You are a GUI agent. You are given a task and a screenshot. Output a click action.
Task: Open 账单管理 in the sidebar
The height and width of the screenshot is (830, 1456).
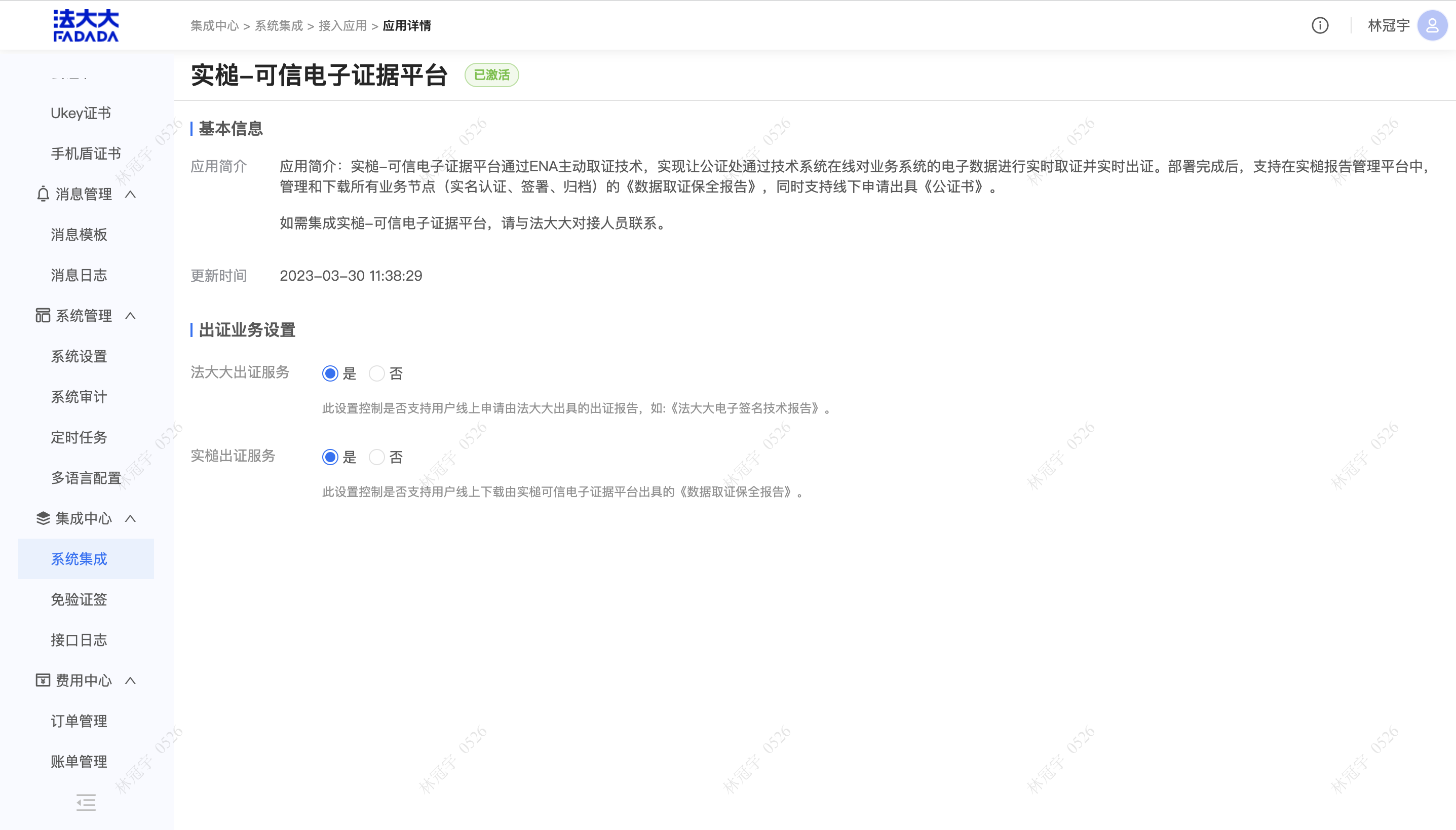tap(79, 761)
